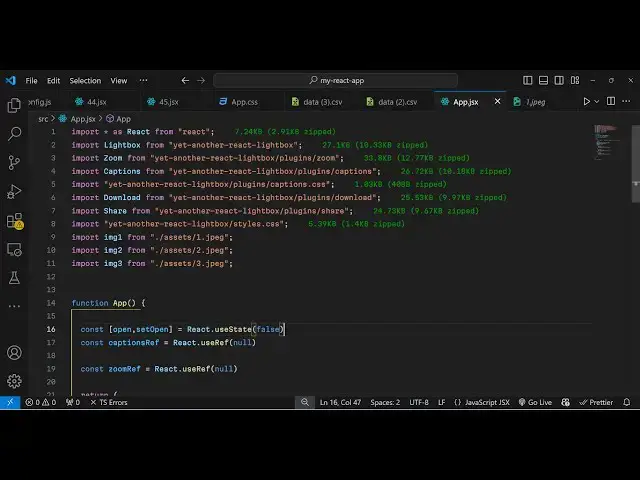Open the Customize Layout icon

pos(575,80)
